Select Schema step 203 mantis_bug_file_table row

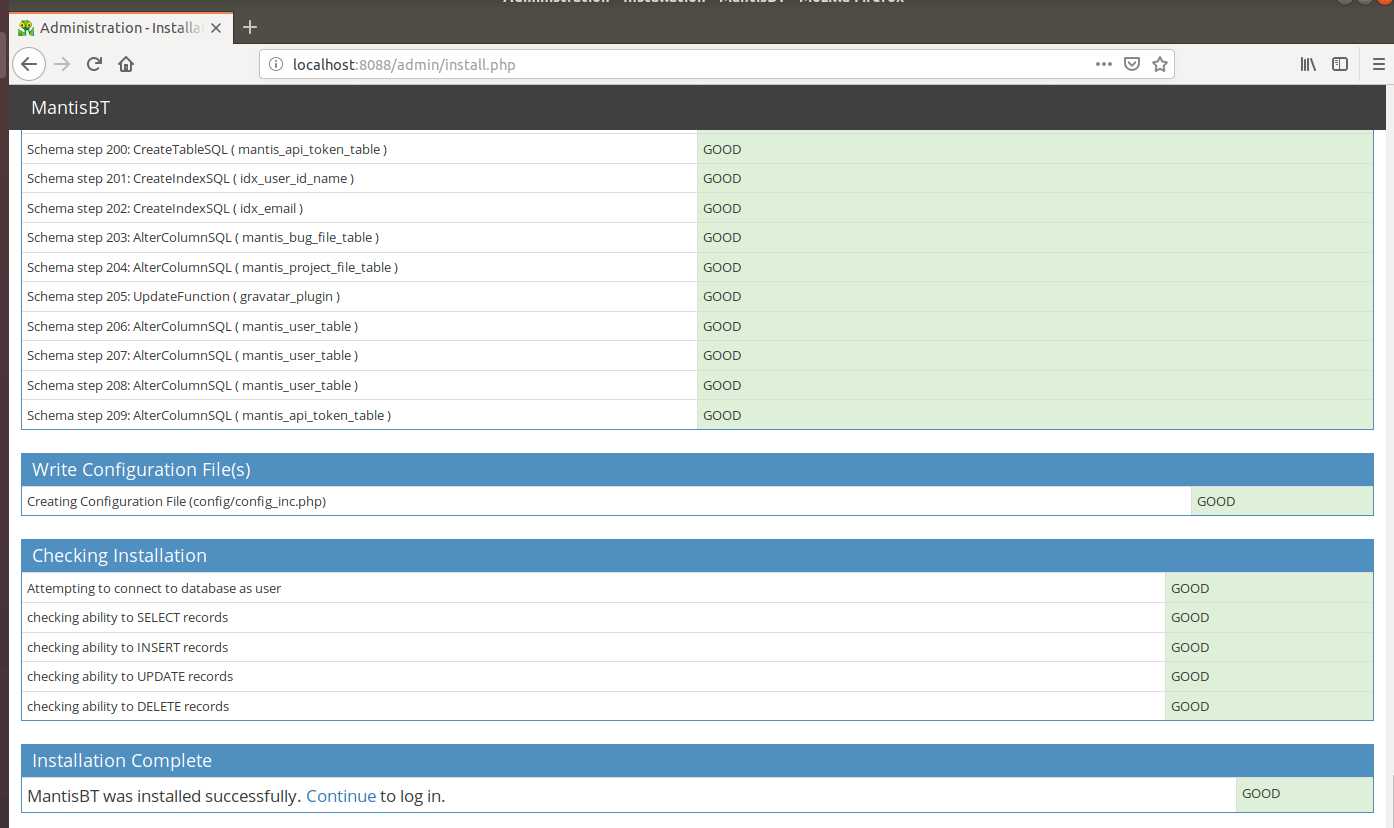pyautogui.click(x=697, y=237)
